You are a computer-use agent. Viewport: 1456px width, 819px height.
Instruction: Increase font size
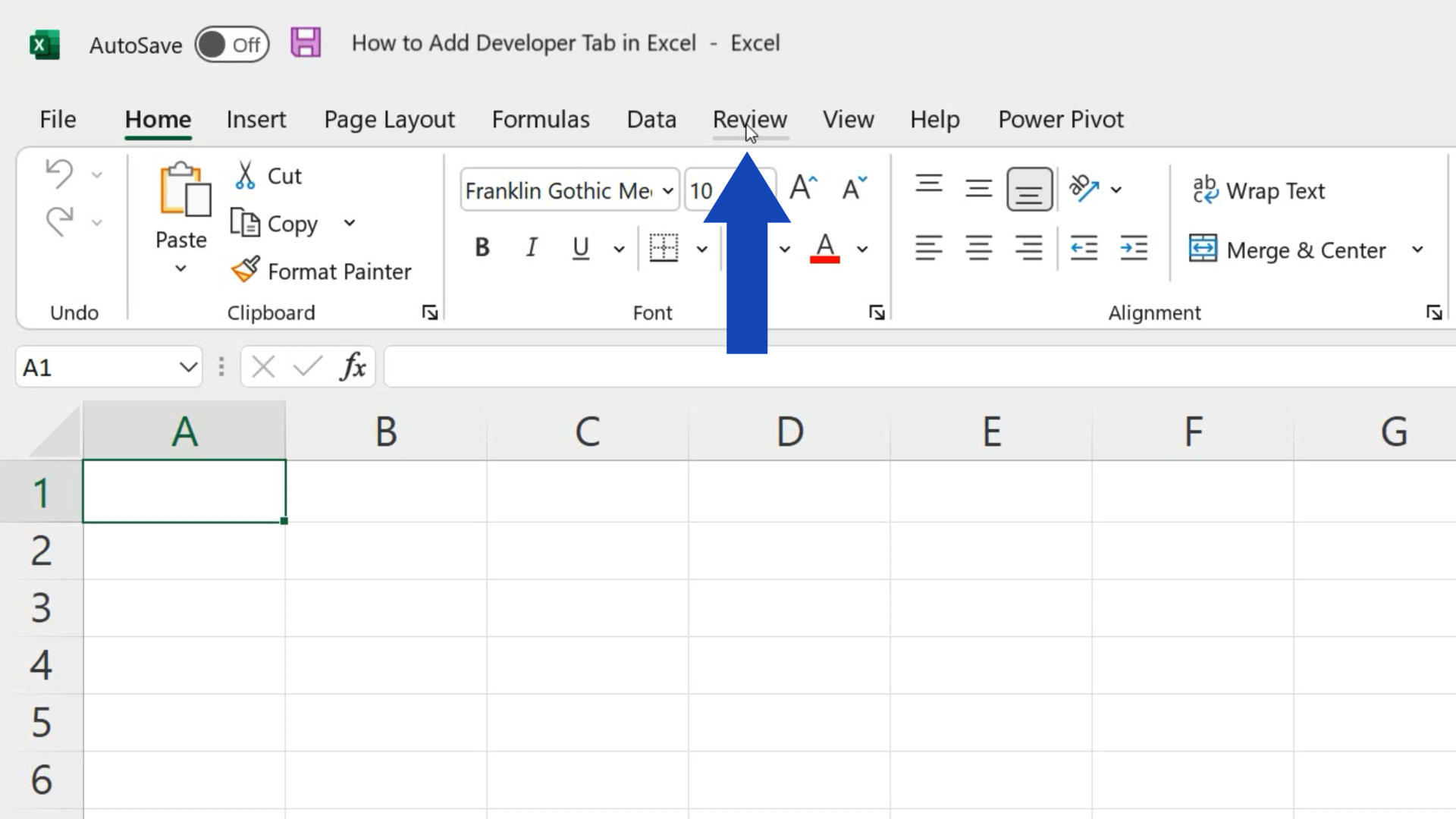803,187
